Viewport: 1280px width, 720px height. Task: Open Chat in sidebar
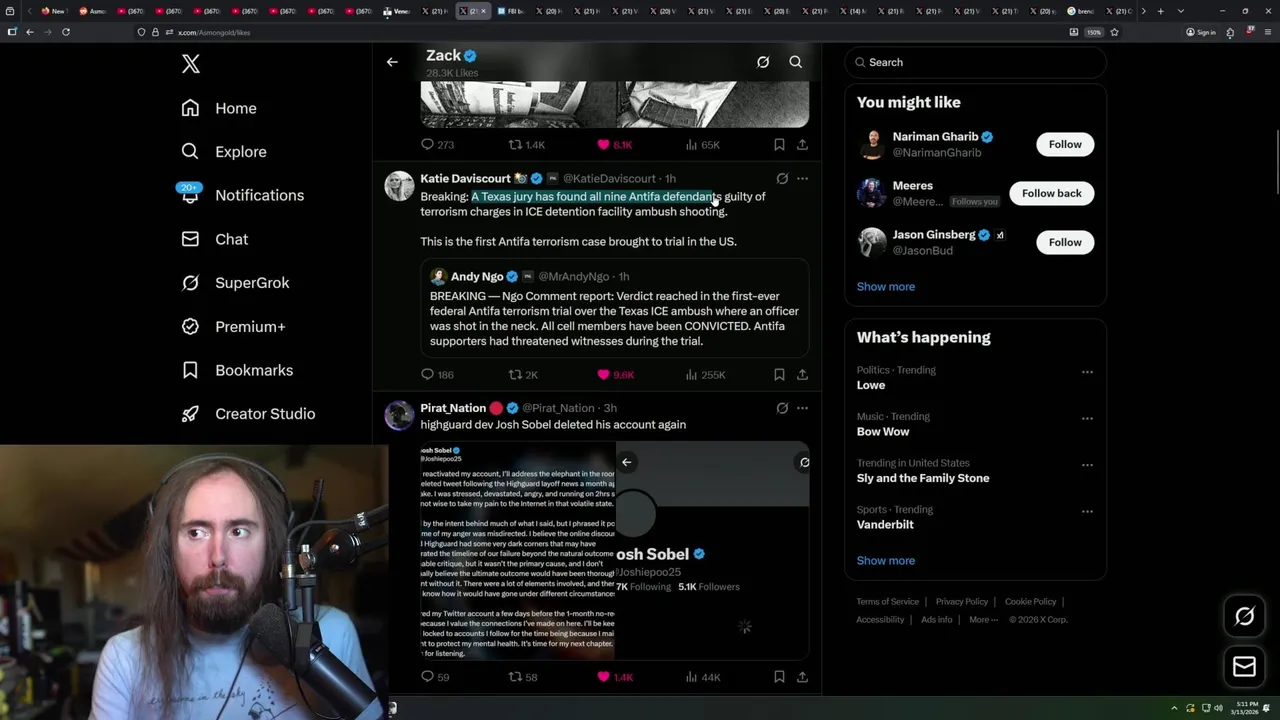pyautogui.click(x=215, y=239)
